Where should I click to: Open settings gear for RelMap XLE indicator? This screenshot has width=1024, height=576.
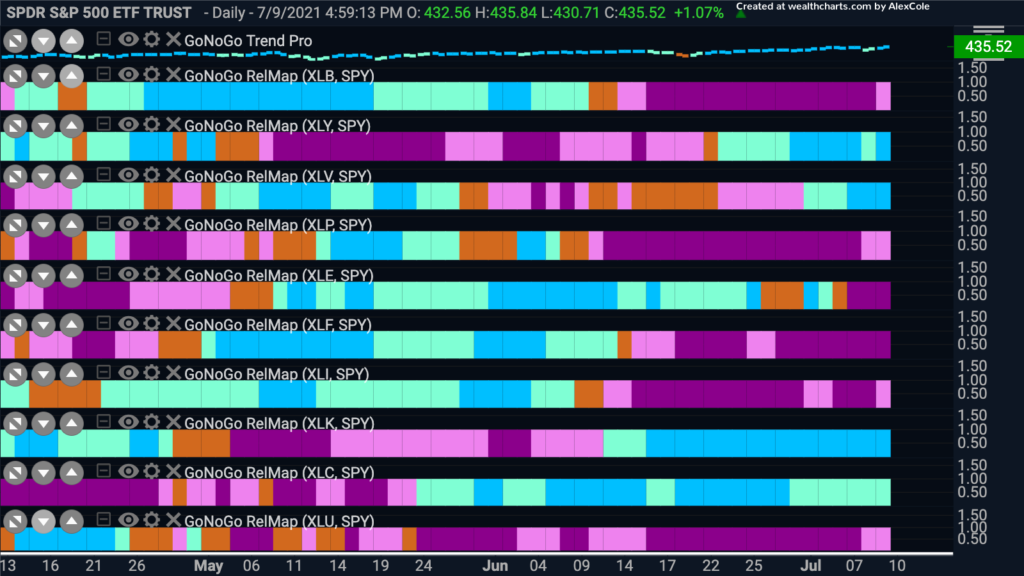(x=151, y=274)
